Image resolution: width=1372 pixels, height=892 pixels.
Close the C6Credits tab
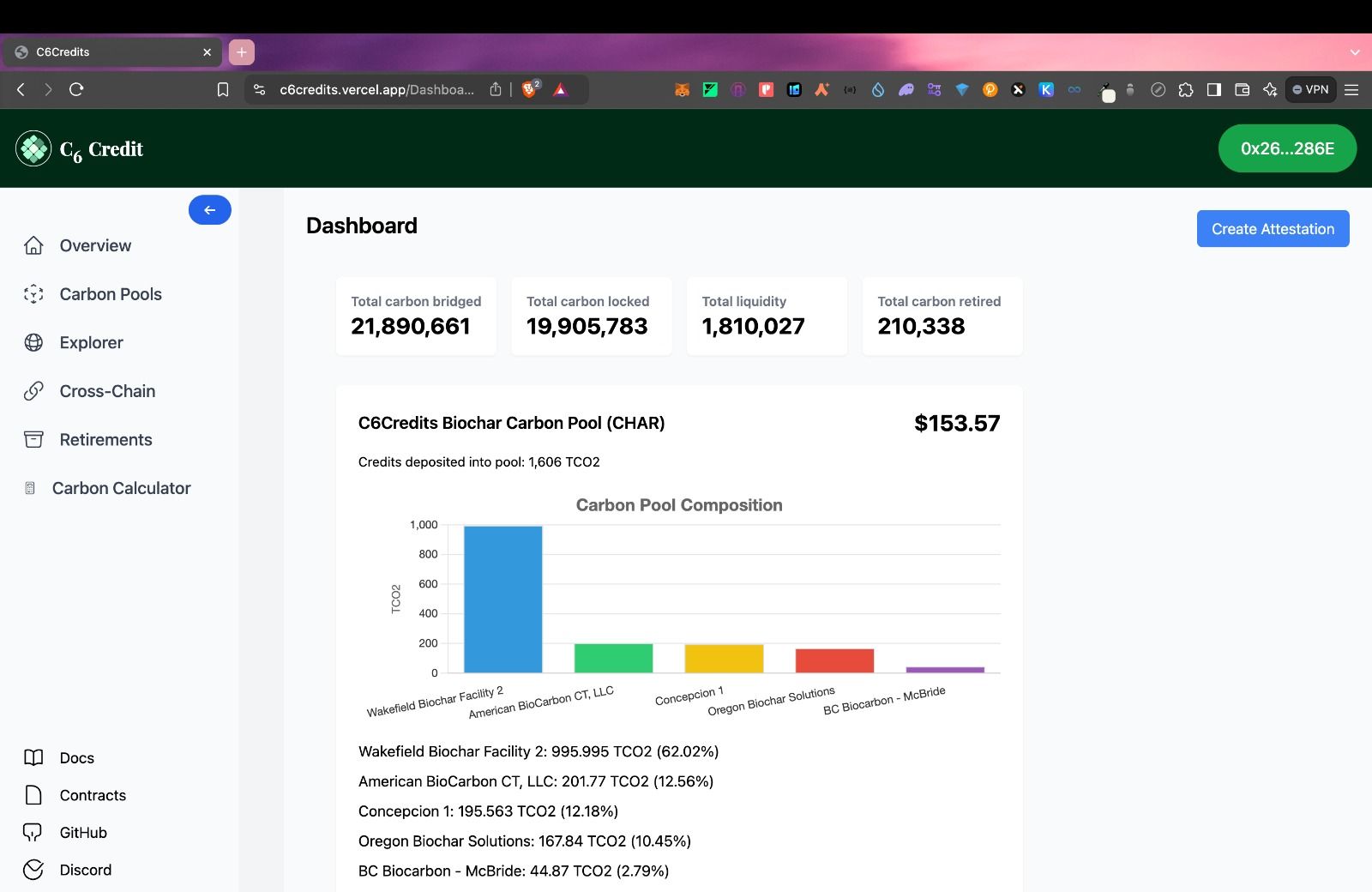click(x=207, y=52)
